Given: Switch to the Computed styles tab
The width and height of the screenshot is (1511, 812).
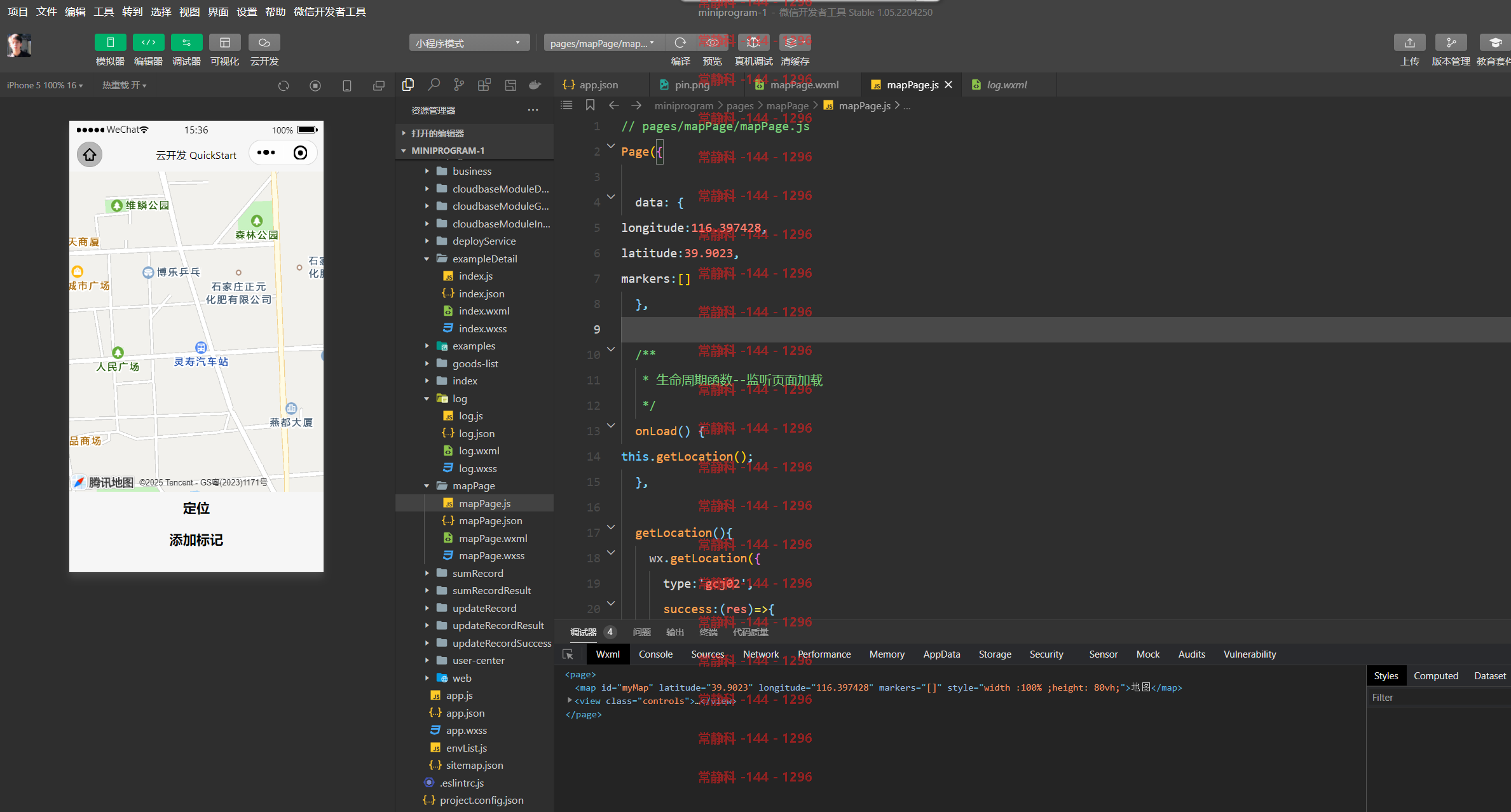Looking at the screenshot, I should [1435, 675].
